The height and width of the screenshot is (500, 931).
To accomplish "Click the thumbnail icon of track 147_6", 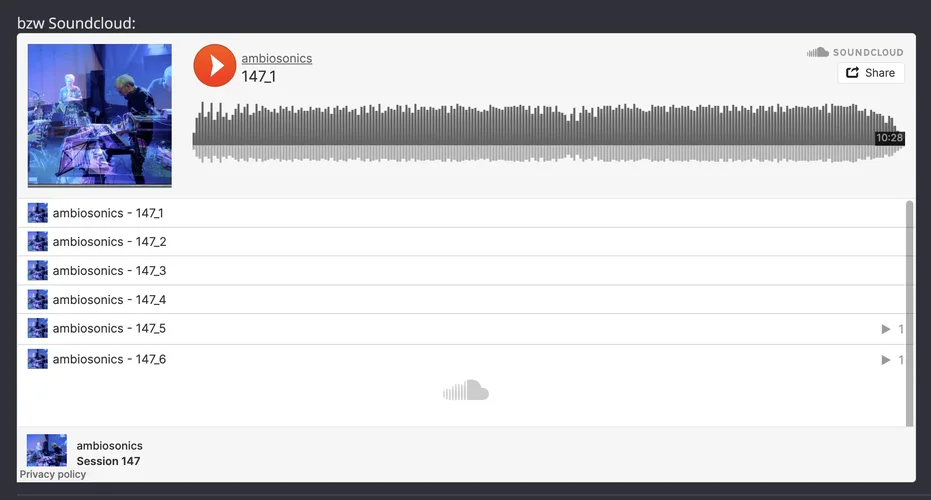I will (x=37, y=359).
